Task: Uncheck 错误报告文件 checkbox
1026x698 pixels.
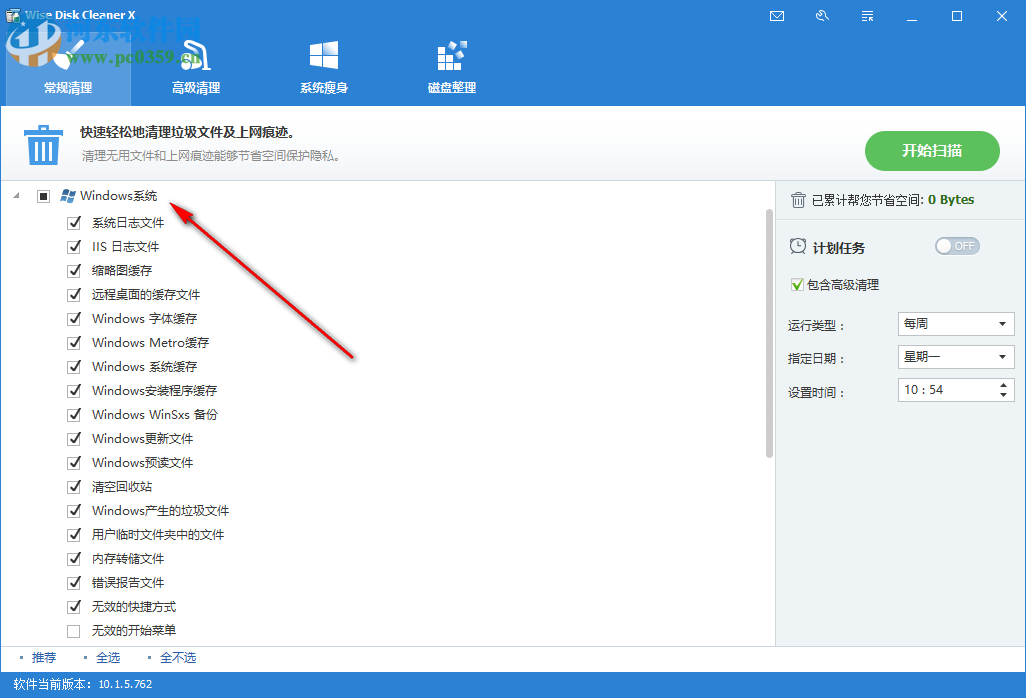Action: click(74, 583)
